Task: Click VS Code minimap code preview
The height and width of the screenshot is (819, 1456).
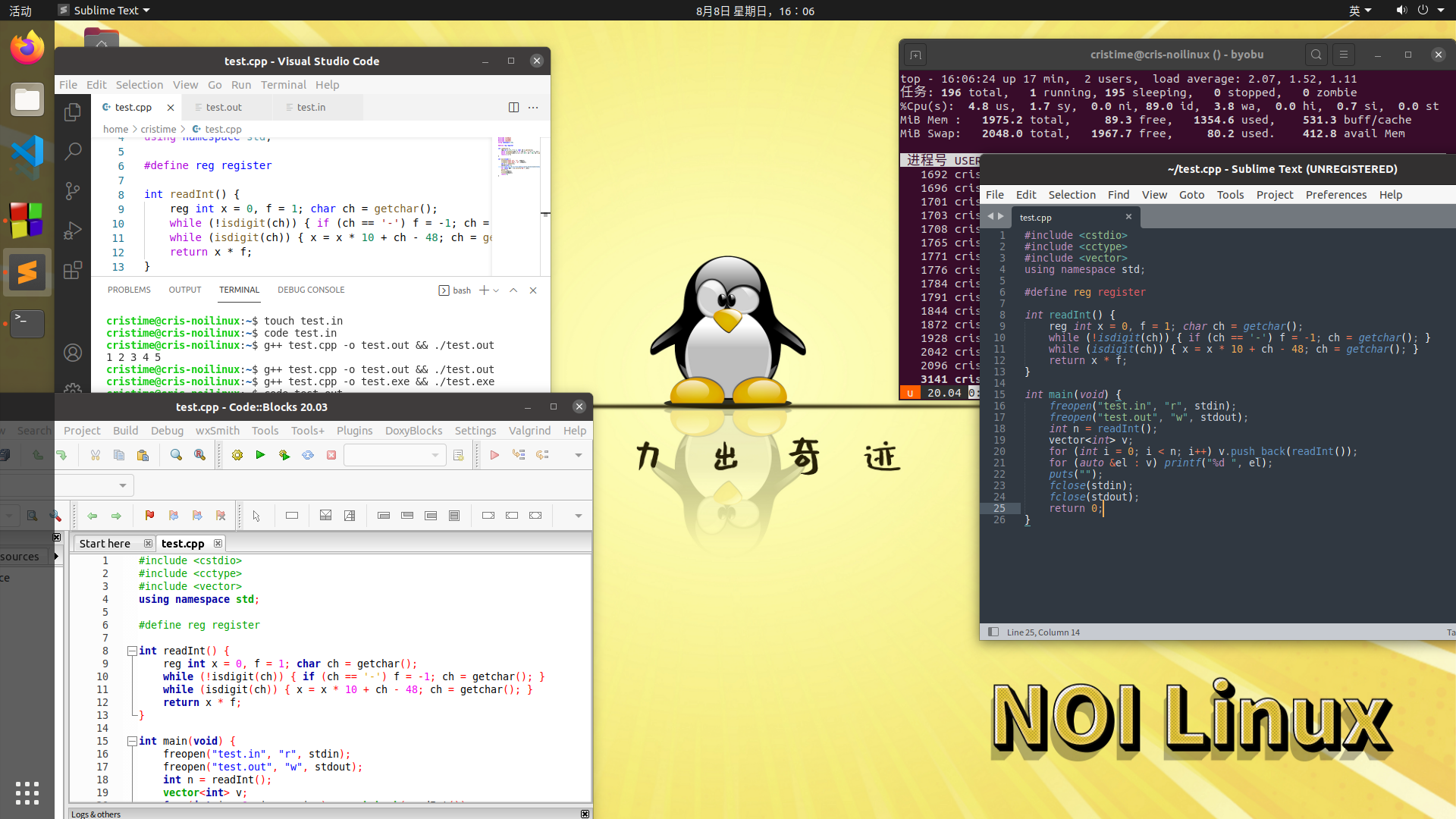Action: tap(518, 157)
